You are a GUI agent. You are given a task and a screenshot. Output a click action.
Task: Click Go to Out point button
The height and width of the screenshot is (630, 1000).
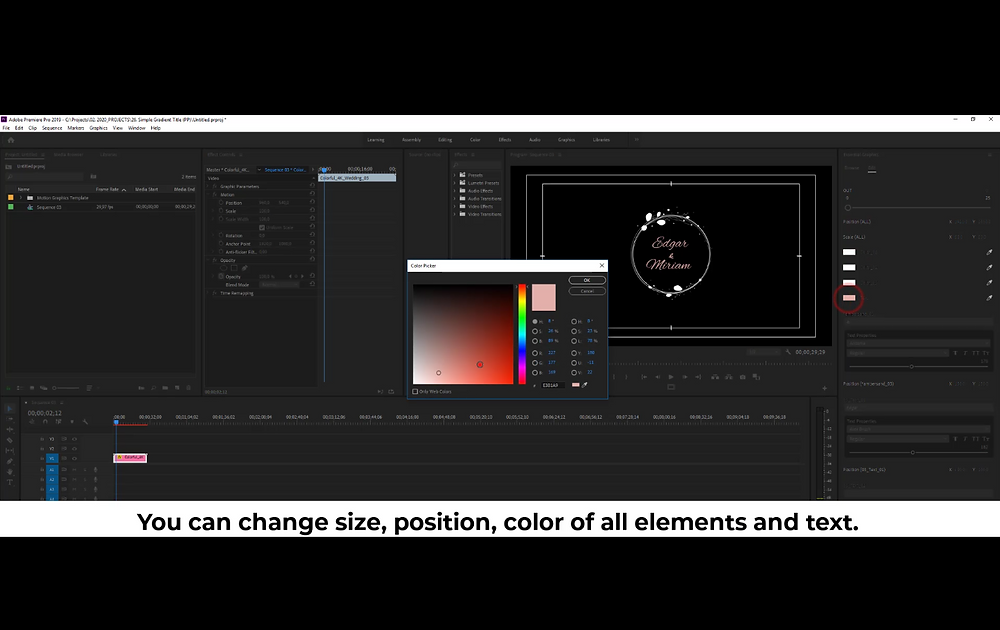pyautogui.click(x=698, y=377)
